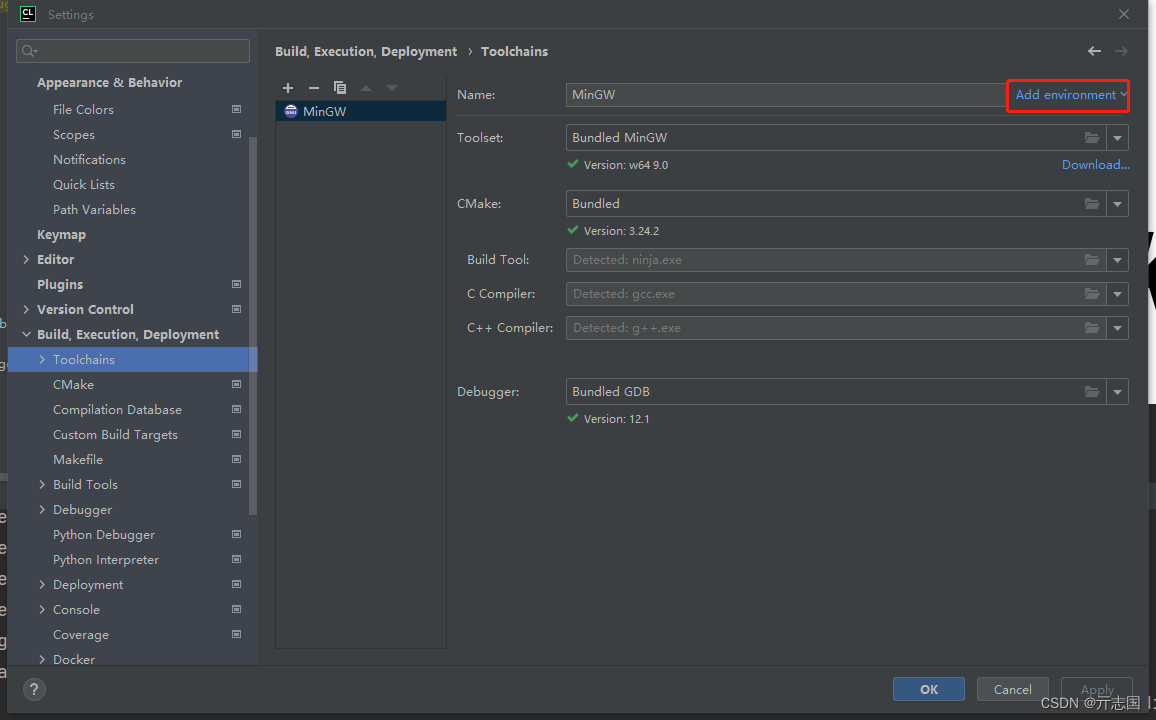This screenshot has height=720, width=1156.
Task: Expand the Console tree node
Action: (x=42, y=609)
